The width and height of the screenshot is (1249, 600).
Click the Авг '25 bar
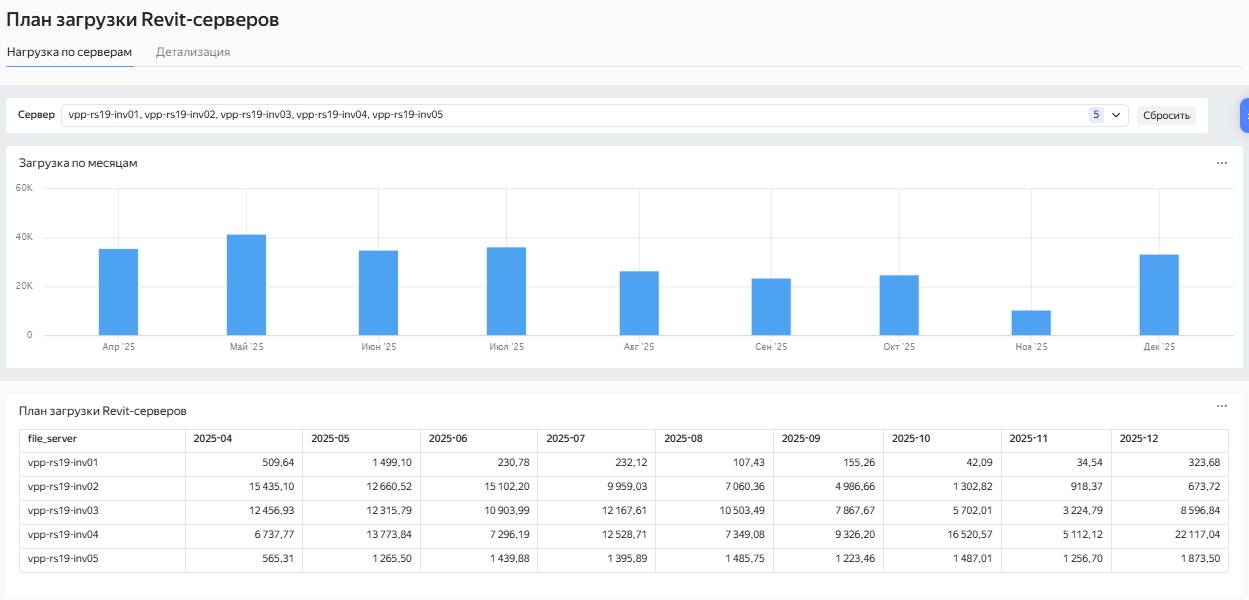[639, 303]
